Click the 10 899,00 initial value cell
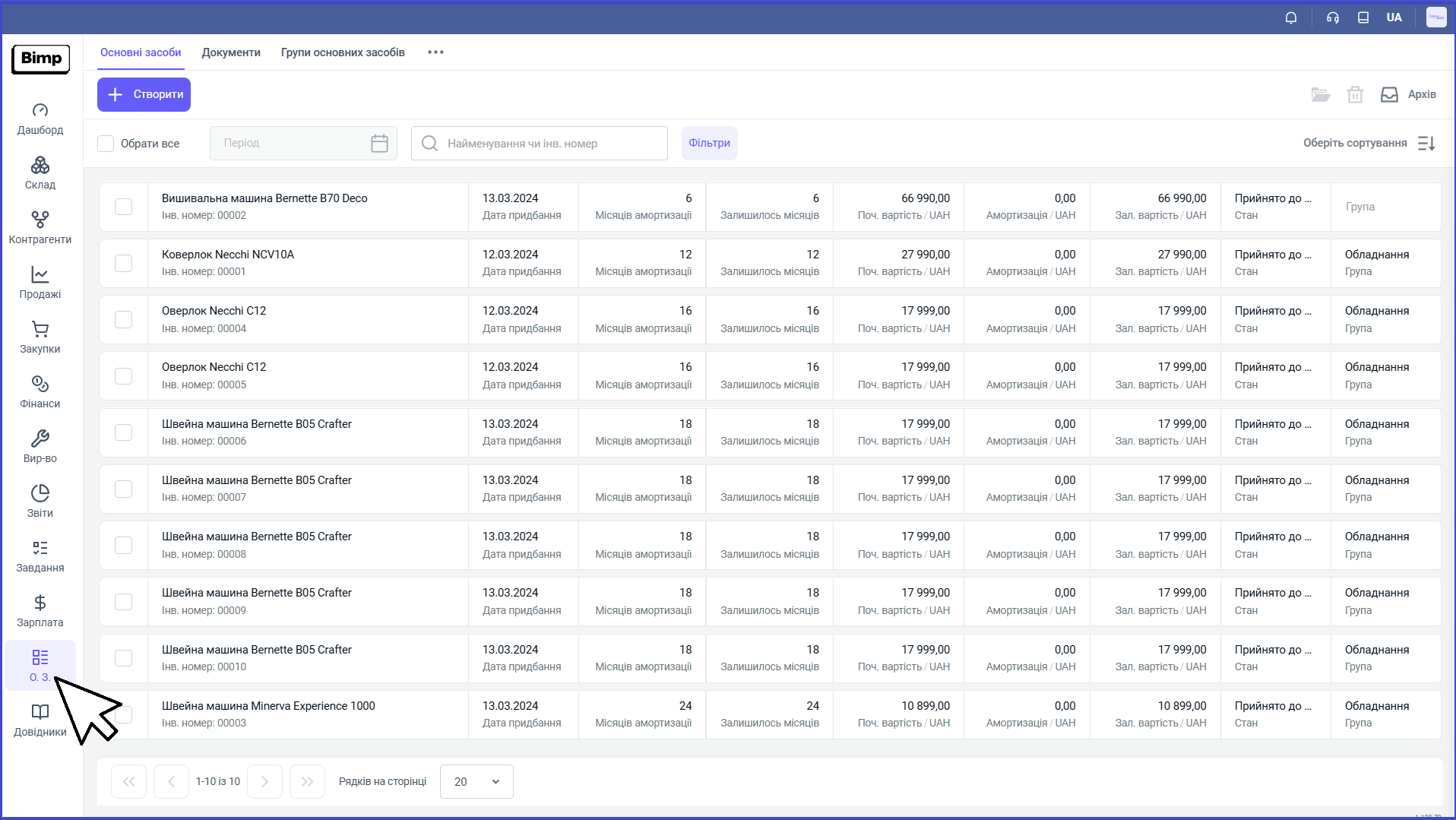The image size is (1456, 820). [899, 714]
